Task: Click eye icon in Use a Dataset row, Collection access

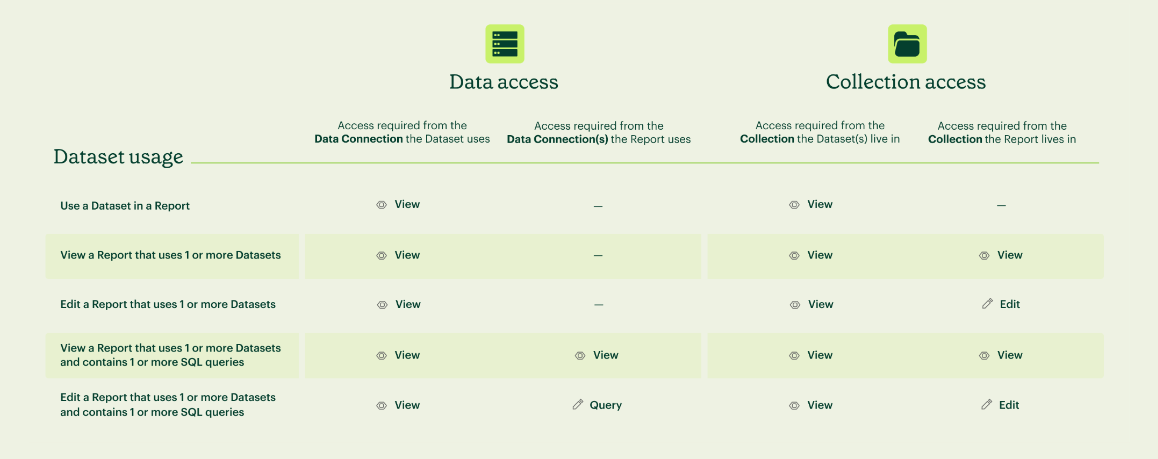Action: tap(795, 205)
